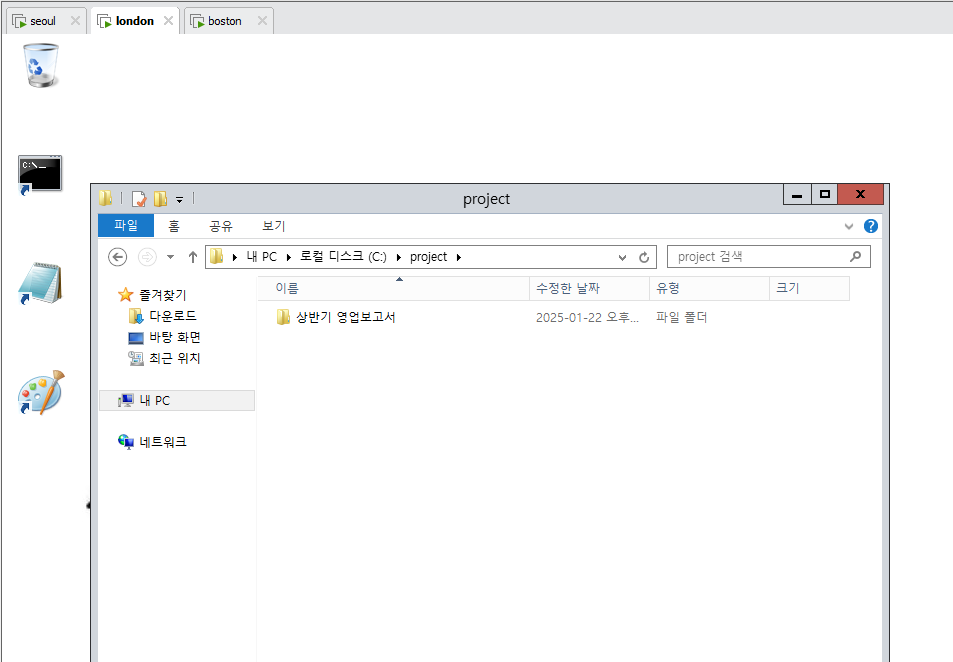953x662 pixels.
Task: Select 내 PC in the navigation pane
Action: click(176, 401)
